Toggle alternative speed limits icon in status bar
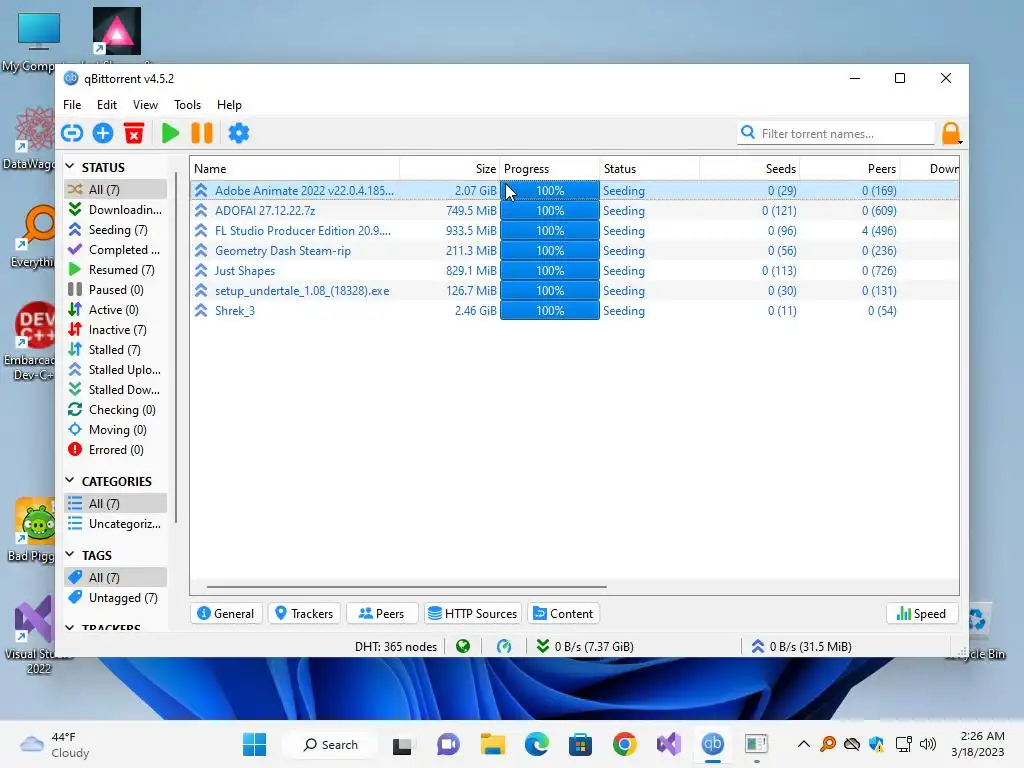 pos(504,647)
